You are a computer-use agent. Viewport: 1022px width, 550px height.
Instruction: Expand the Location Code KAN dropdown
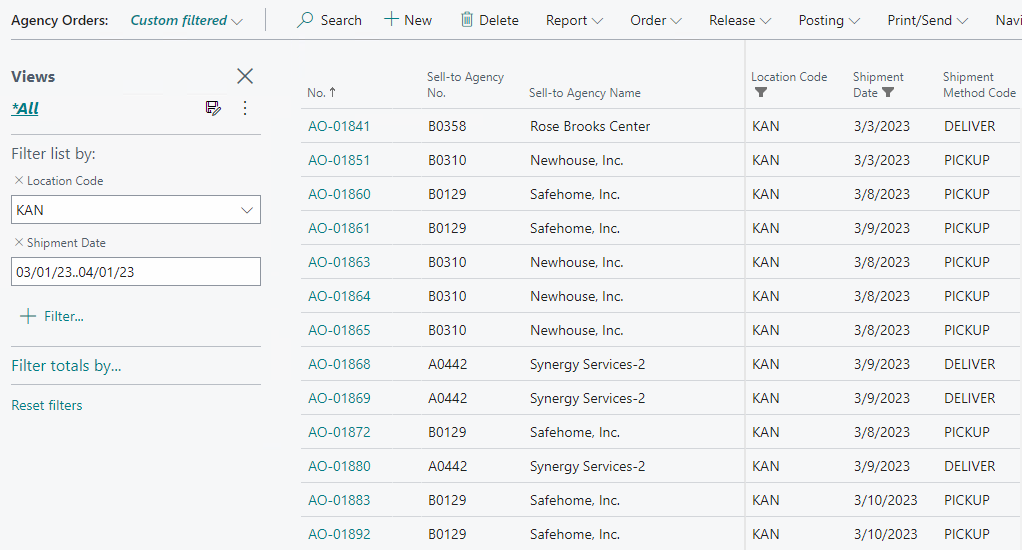pyautogui.click(x=247, y=210)
